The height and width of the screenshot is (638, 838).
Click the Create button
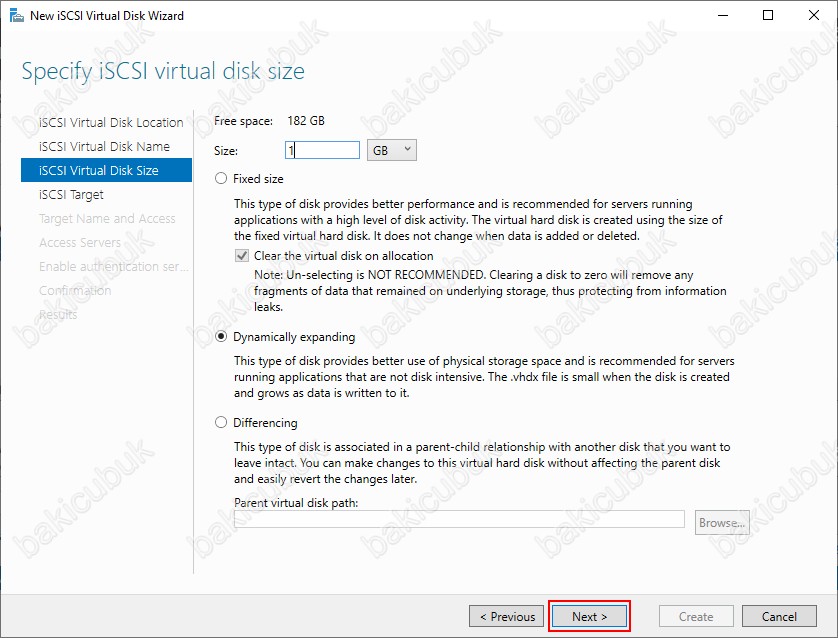(x=696, y=616)
